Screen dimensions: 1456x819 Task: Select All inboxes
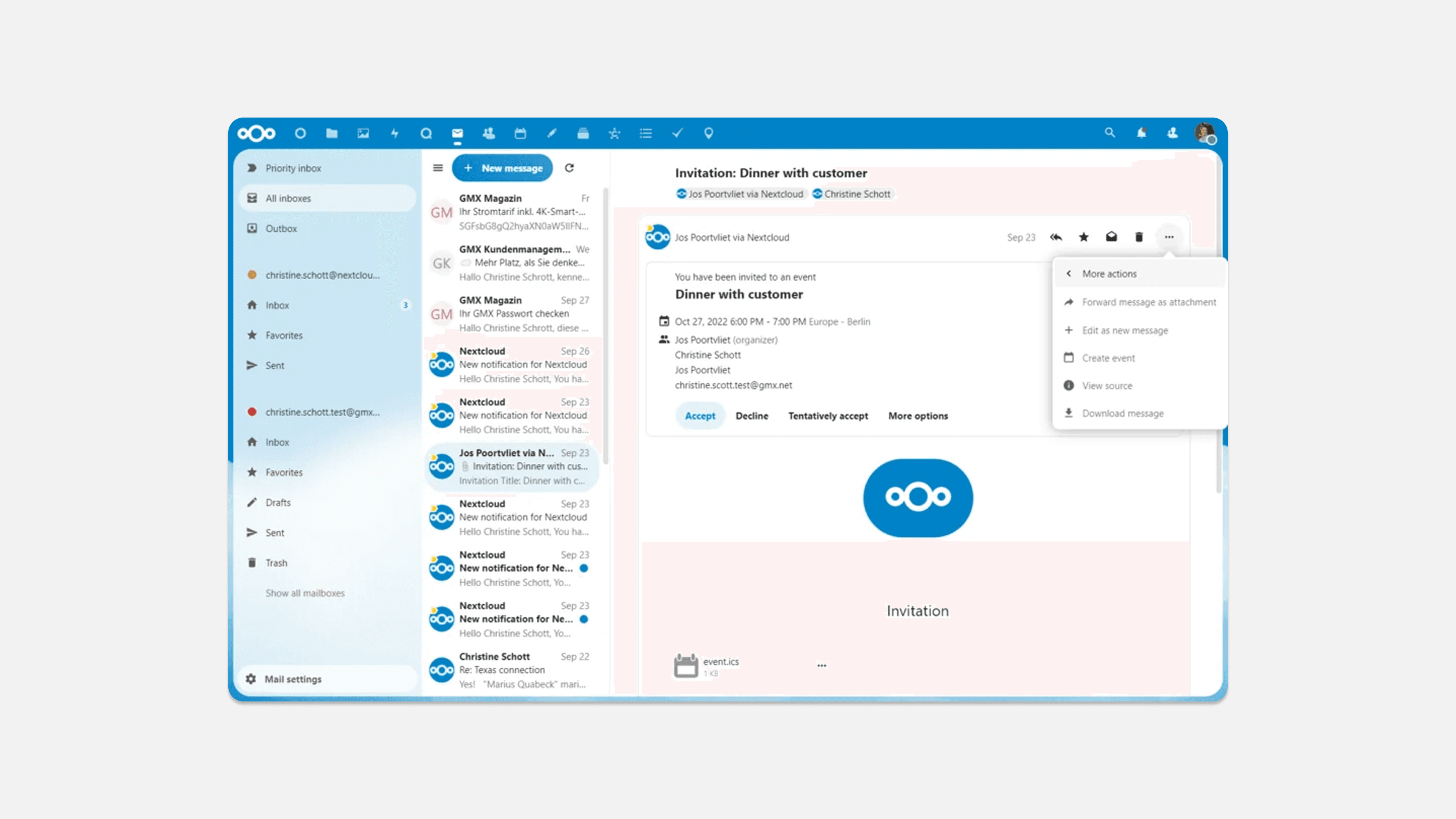(328, 198)
